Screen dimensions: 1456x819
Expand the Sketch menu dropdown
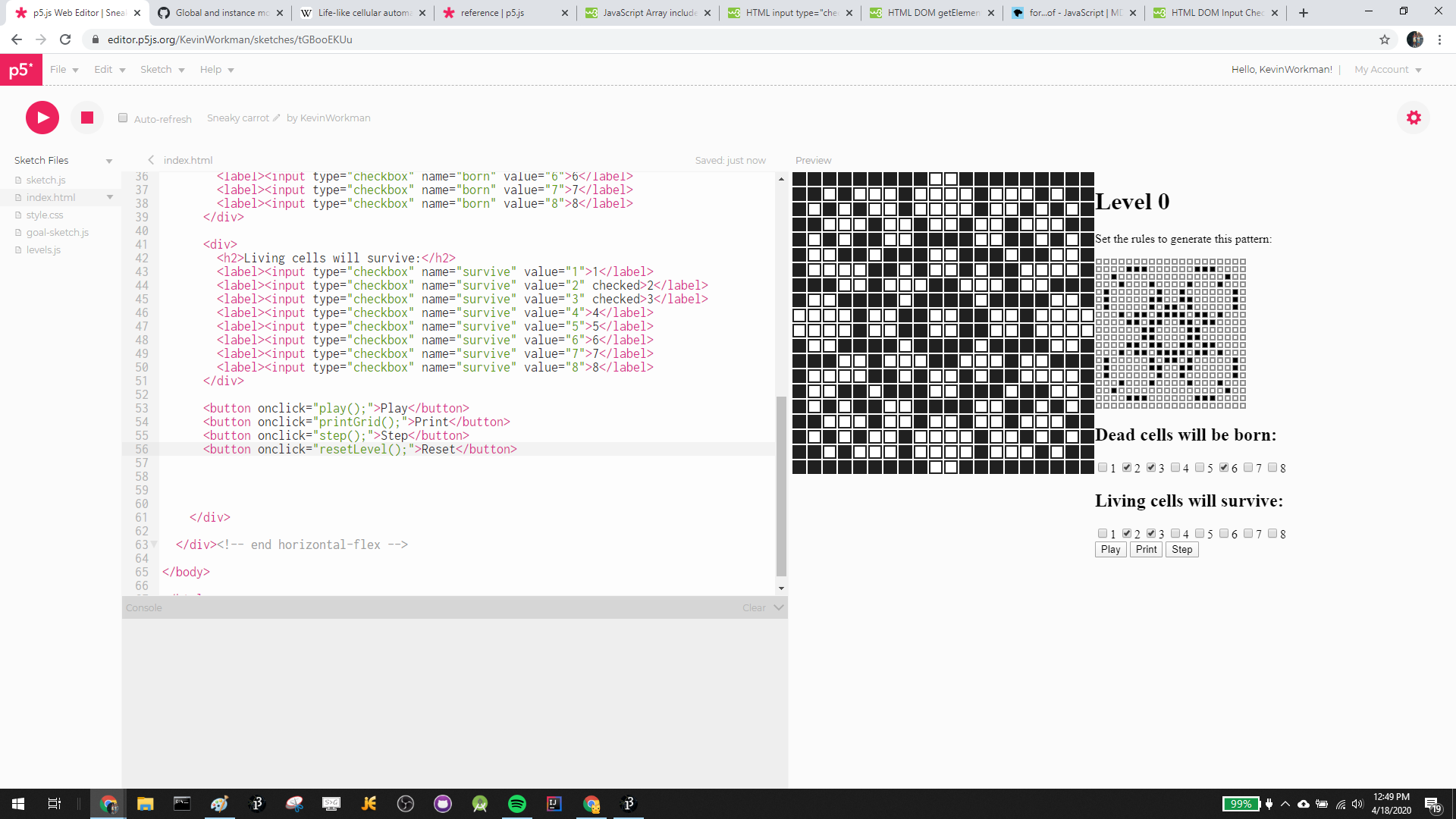pos(162,70)
